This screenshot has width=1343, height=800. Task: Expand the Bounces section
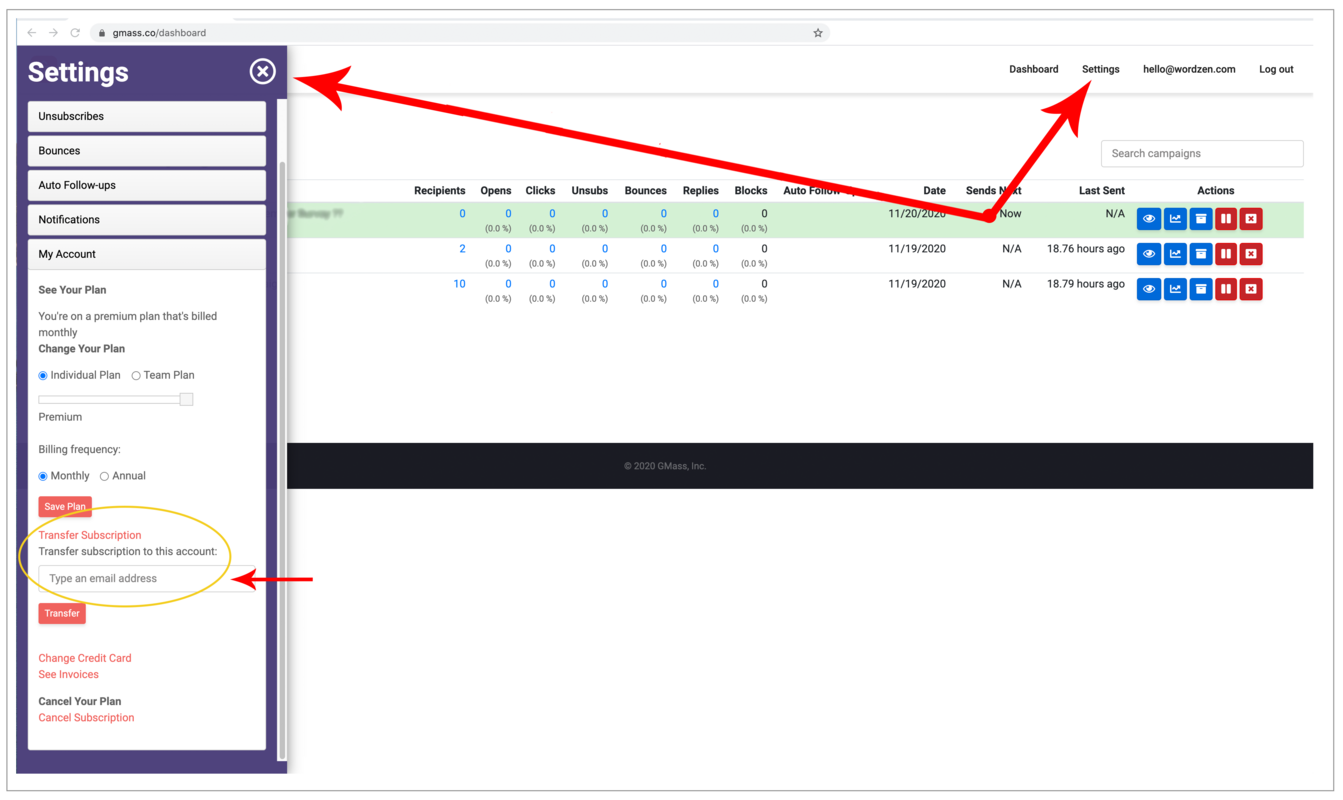146,150
